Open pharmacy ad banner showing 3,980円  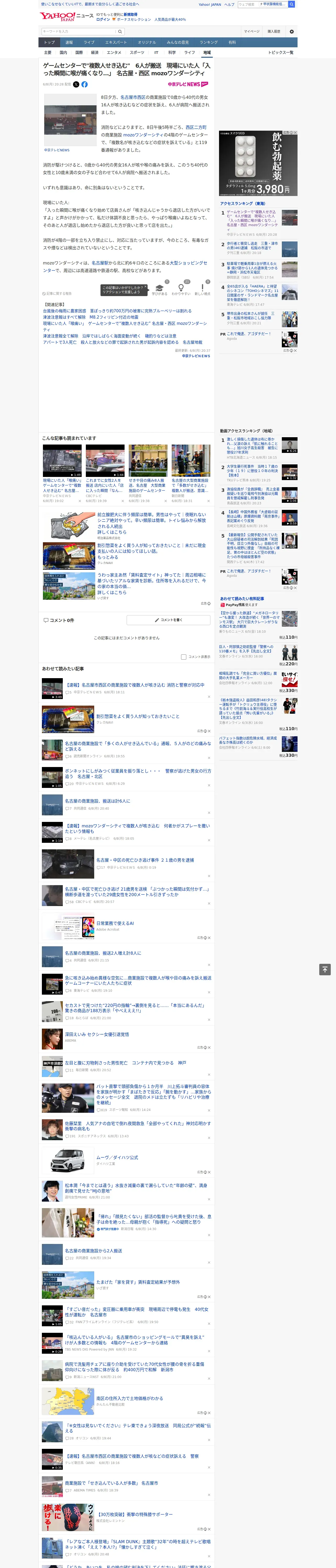259,163
